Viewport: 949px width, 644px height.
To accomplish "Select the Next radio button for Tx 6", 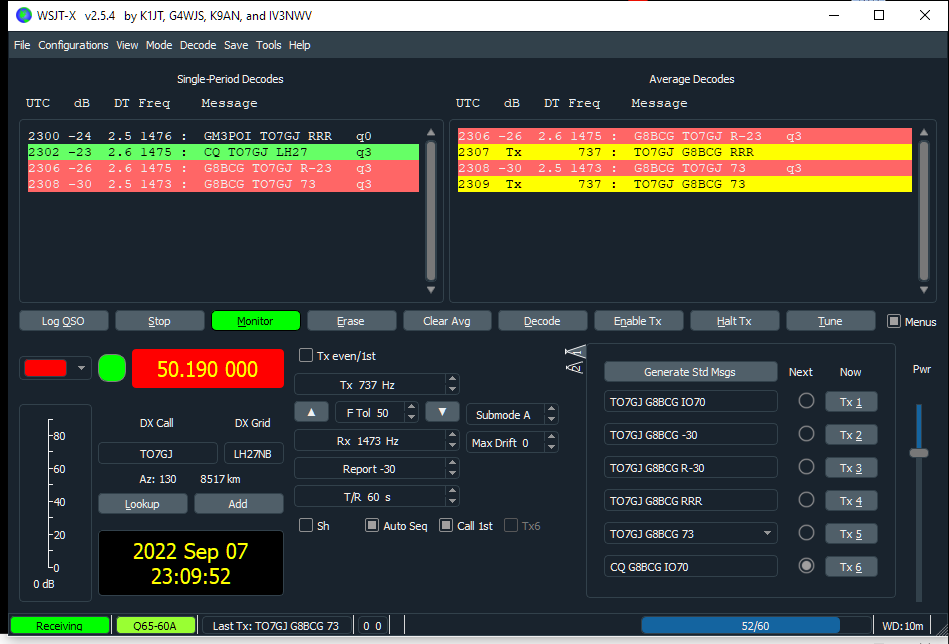I will coord(806,566).
